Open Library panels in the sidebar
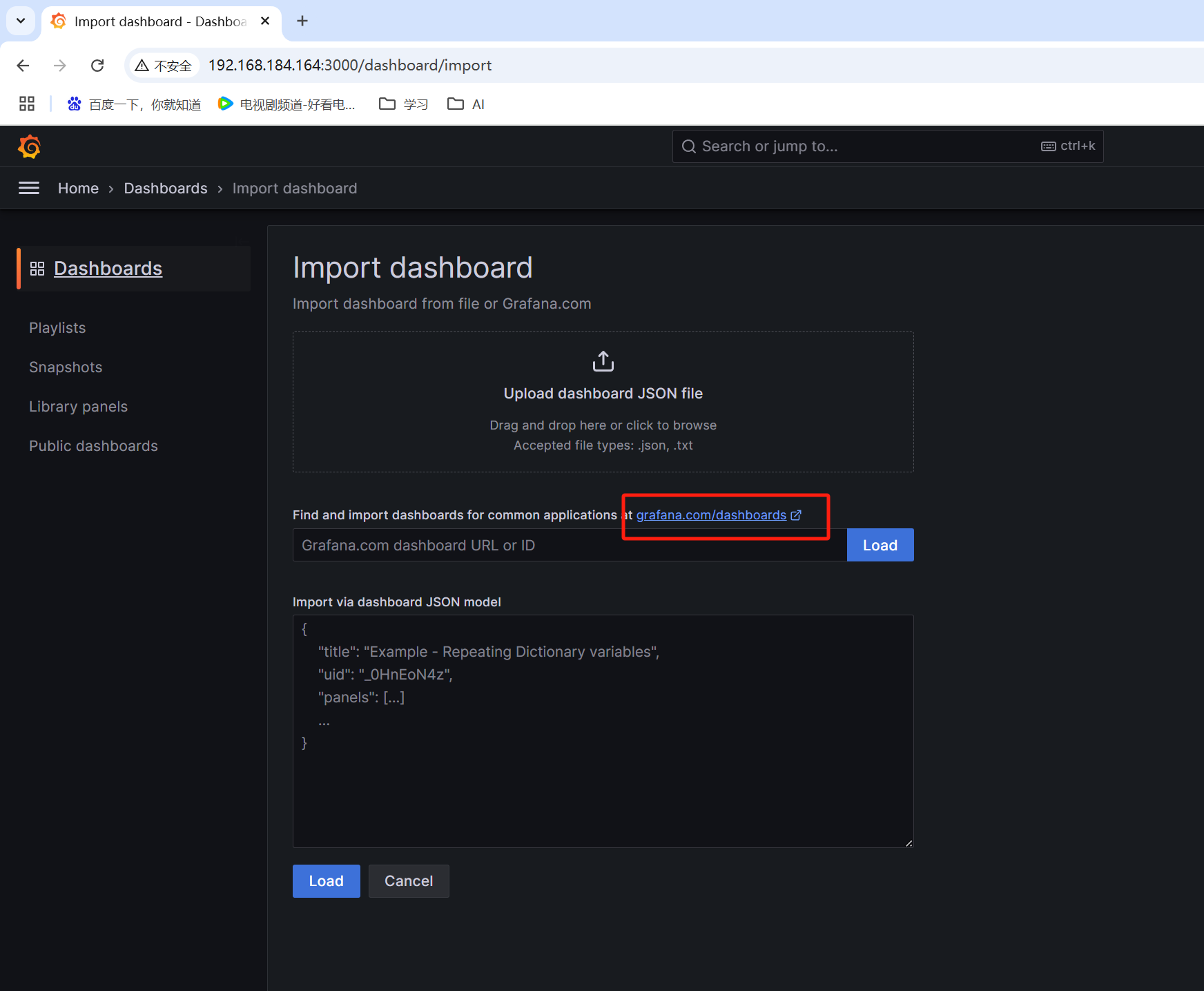The height and width of the screenshot is (991, 1204). pyautogui.click(x=78, y=407)
